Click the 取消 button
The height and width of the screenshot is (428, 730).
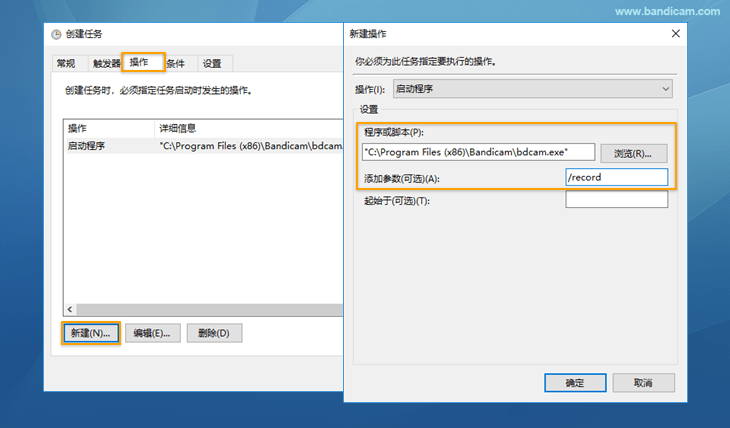tap(643, 383)
